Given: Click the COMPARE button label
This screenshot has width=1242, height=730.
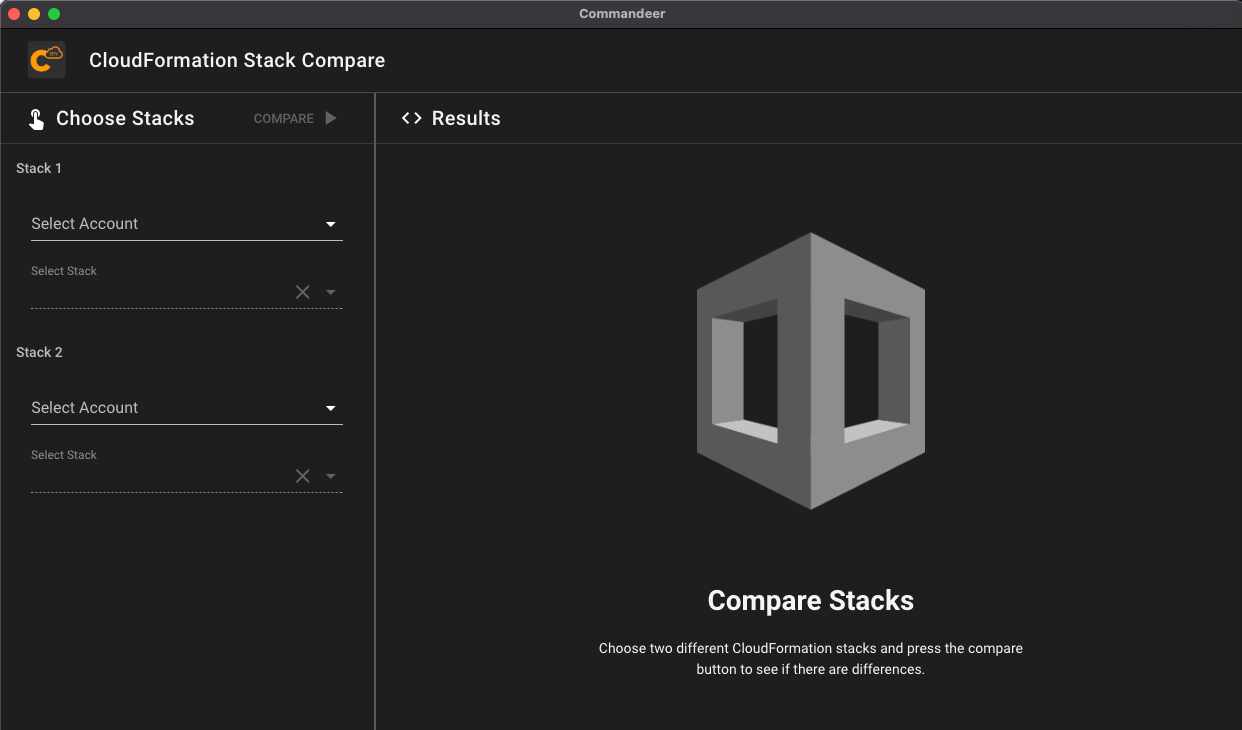Looking at the screenshot, I should click(x=284, y=118).
